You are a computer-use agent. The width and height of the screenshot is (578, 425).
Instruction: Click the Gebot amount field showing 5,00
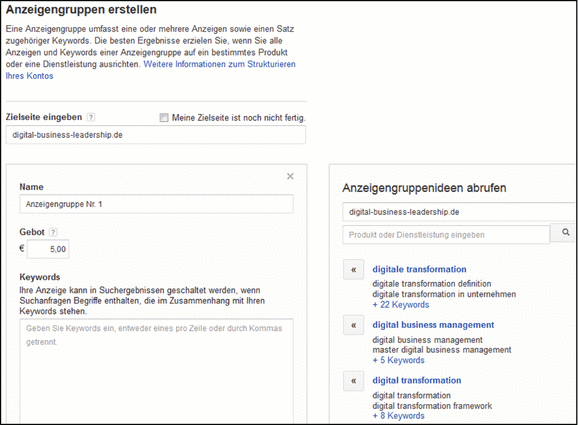click(48, 249)
